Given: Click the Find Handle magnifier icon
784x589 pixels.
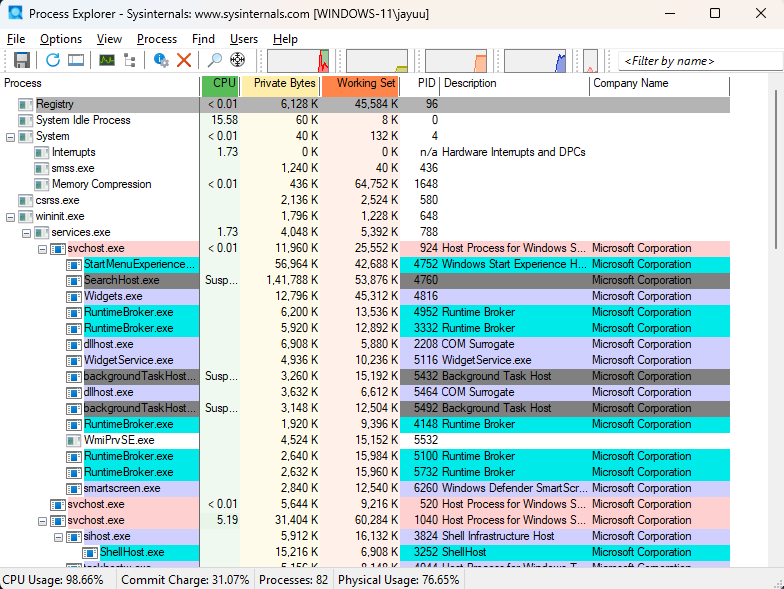Looking at the screenshot, I should (x=214, y=60).
